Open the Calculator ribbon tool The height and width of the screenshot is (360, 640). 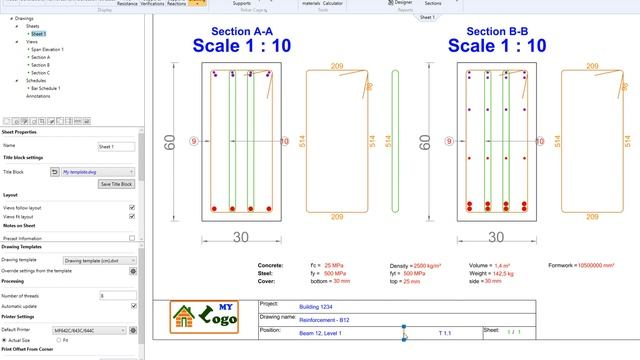[x=333, y=3]
